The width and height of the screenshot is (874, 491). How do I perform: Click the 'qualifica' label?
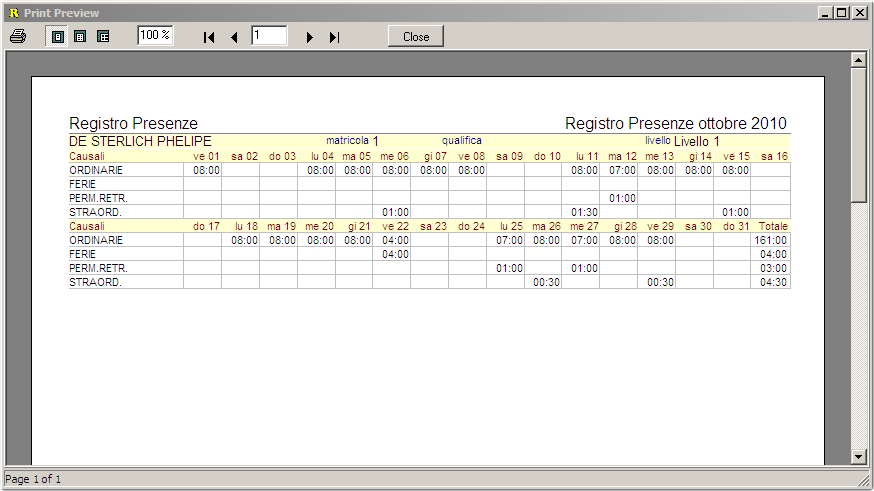462,140
